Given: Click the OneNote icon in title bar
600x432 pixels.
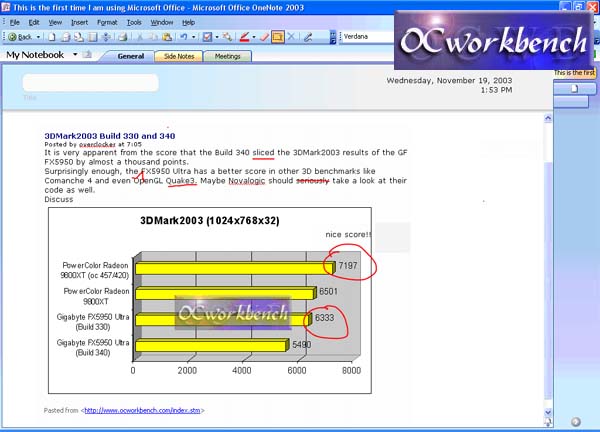Looking at the screenshot, I should tap(5, 7).
